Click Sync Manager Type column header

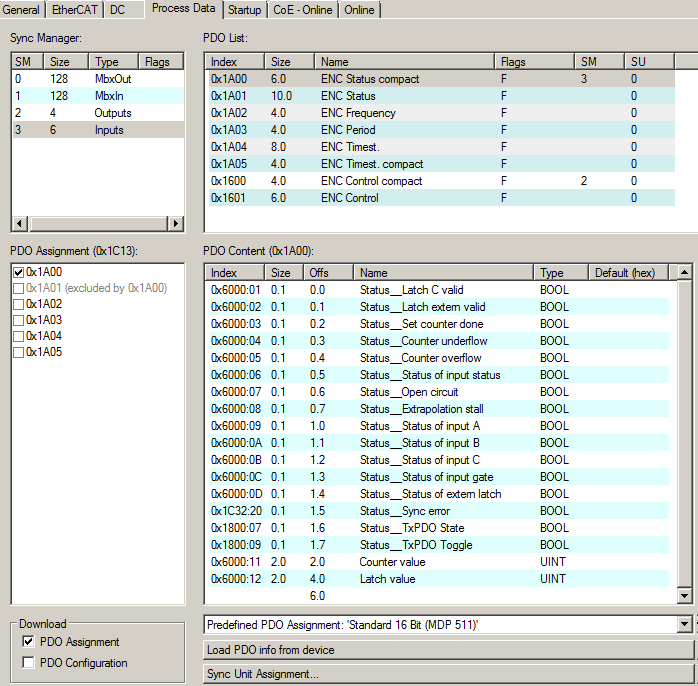pos(114,61)
